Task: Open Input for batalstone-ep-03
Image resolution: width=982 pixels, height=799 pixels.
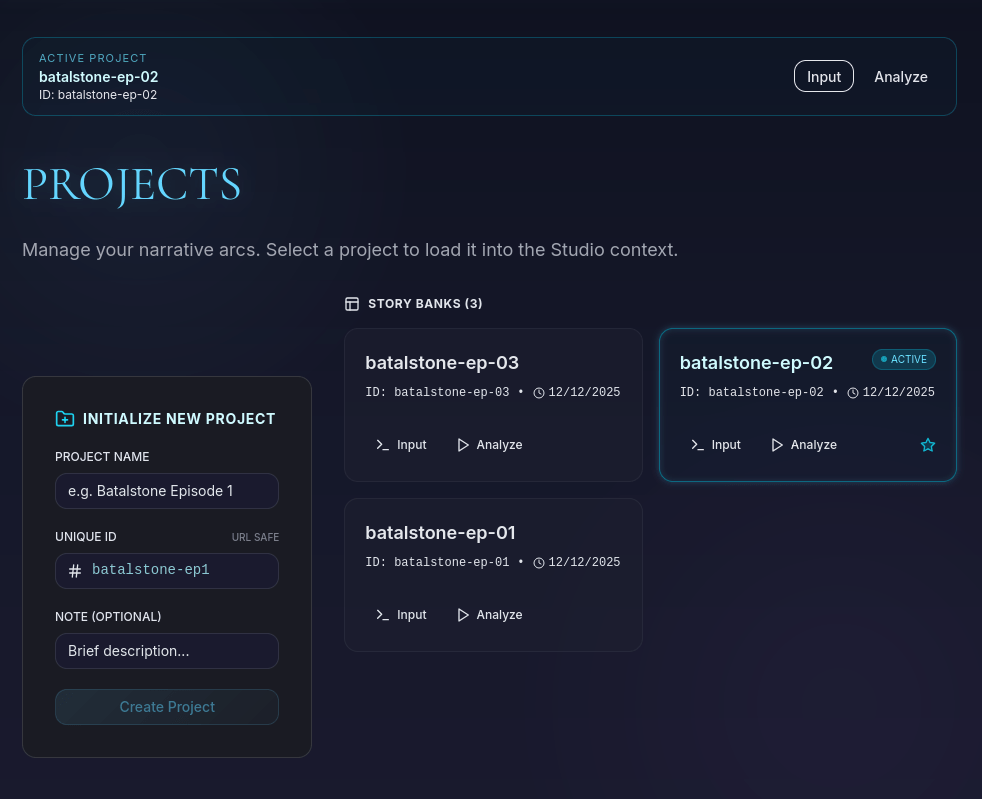Action: pyautogui.click(x=401, y=445)
